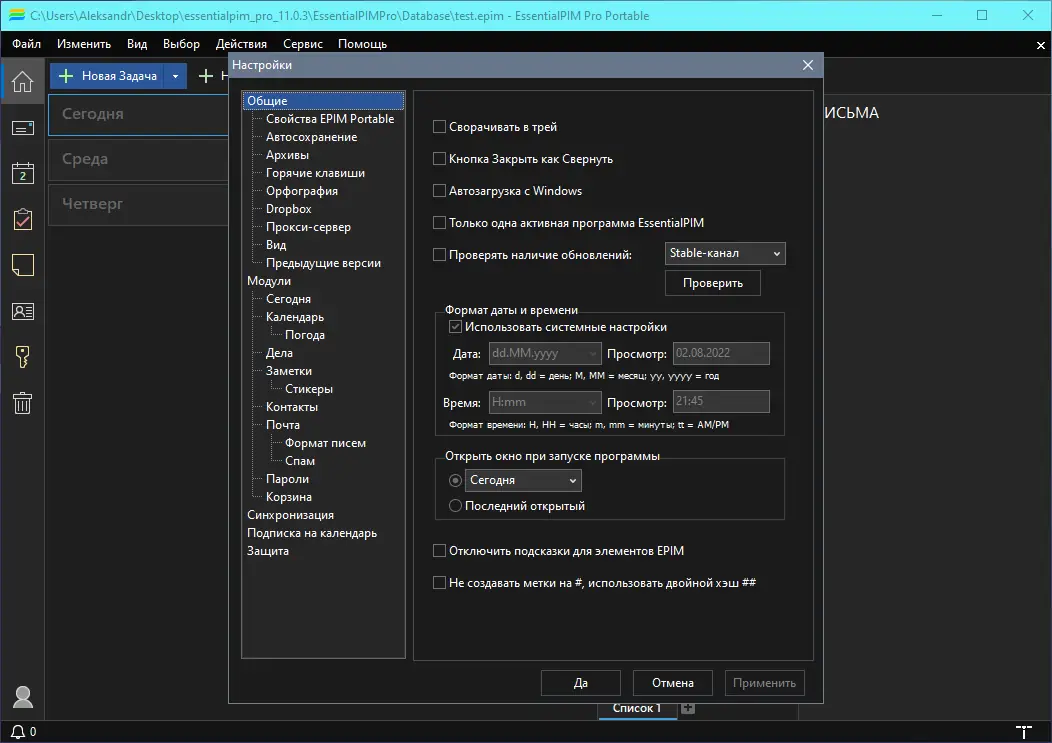Click the user profile icon
This screenshot has height=743, width=1052.
pos(22,697)
